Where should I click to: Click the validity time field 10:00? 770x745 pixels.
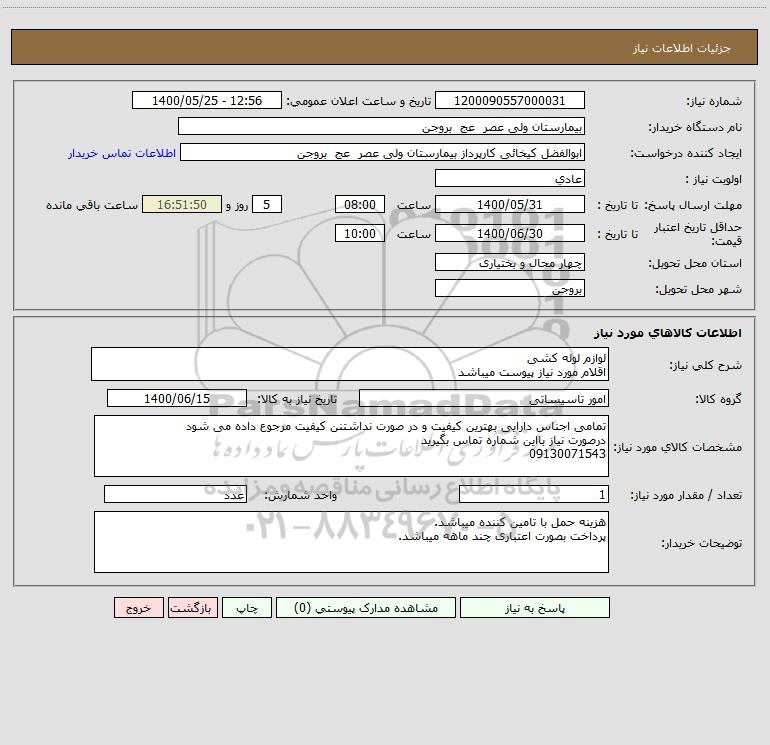359,233
